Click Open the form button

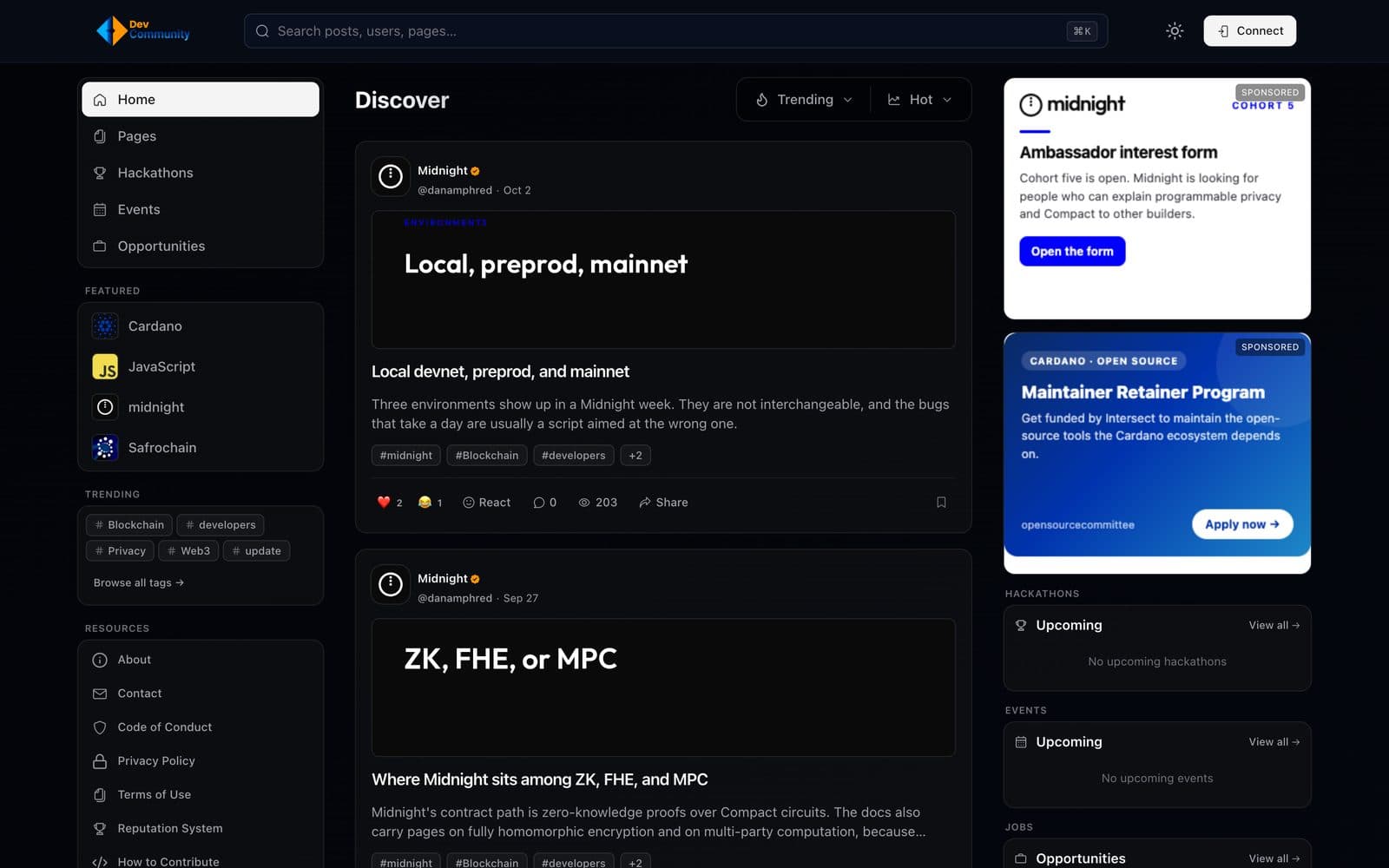[x=1072, y=251]
